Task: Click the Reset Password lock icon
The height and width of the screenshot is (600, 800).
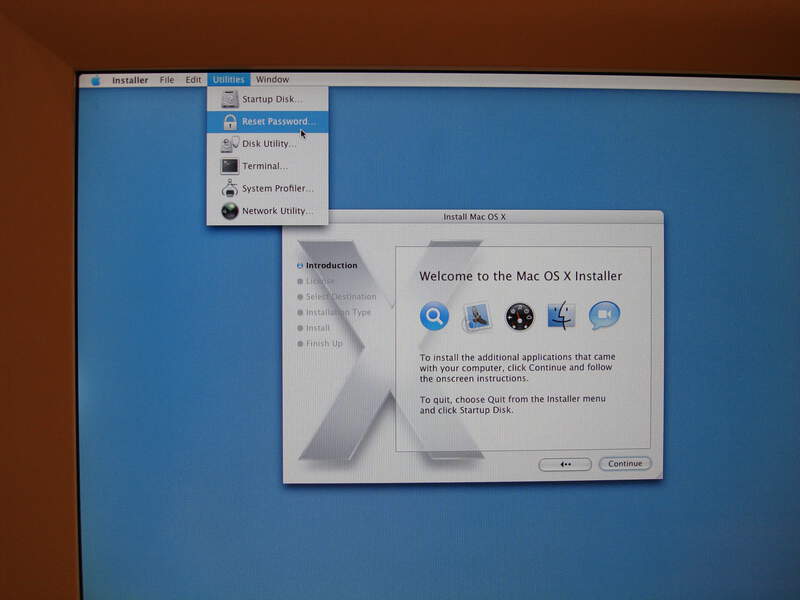Action: pos(230,122)
